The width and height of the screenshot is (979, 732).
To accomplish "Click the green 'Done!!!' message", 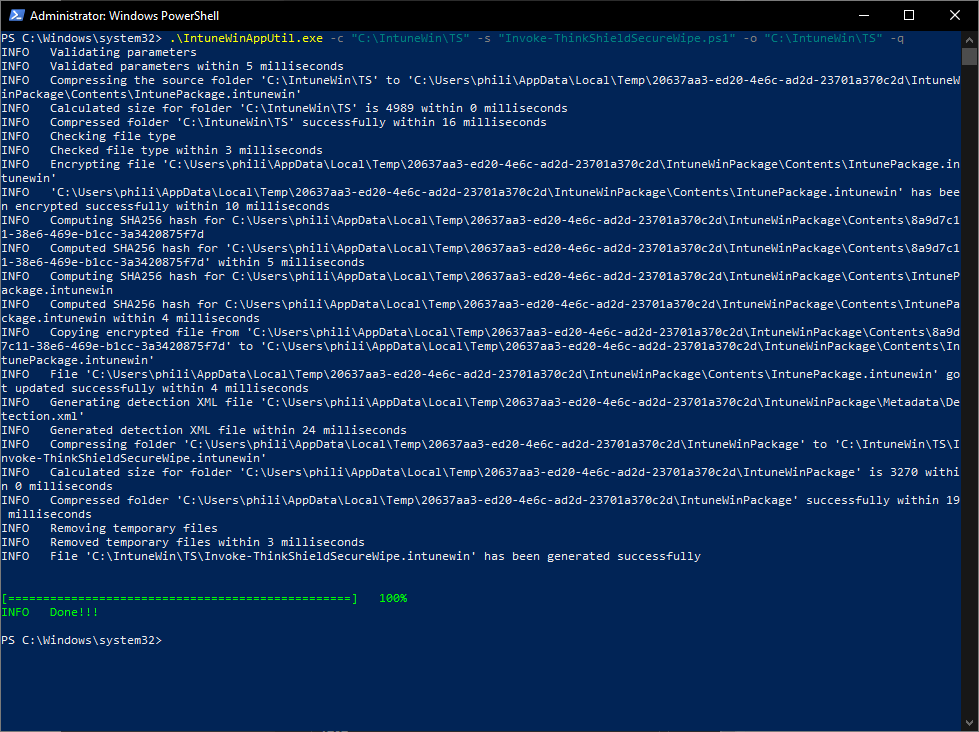I will click(74, 612).
